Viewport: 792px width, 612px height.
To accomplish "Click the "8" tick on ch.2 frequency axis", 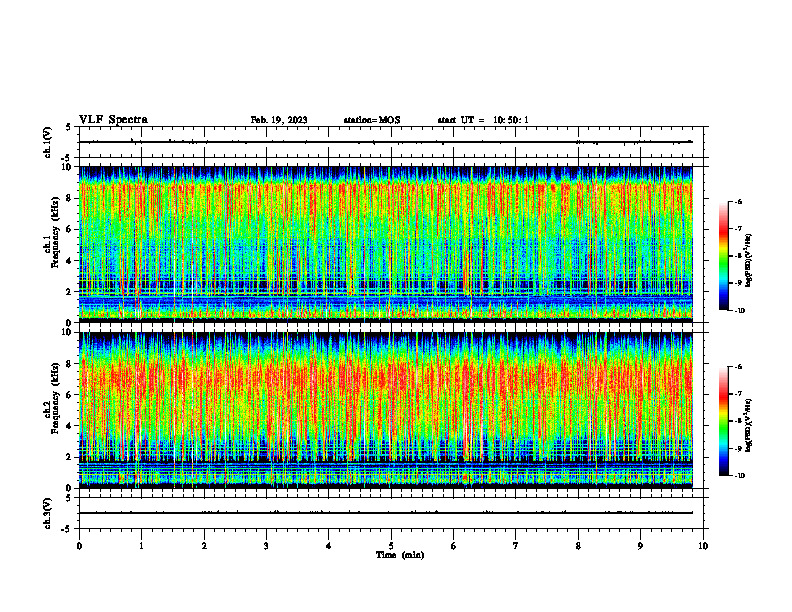I will point(70,364).
